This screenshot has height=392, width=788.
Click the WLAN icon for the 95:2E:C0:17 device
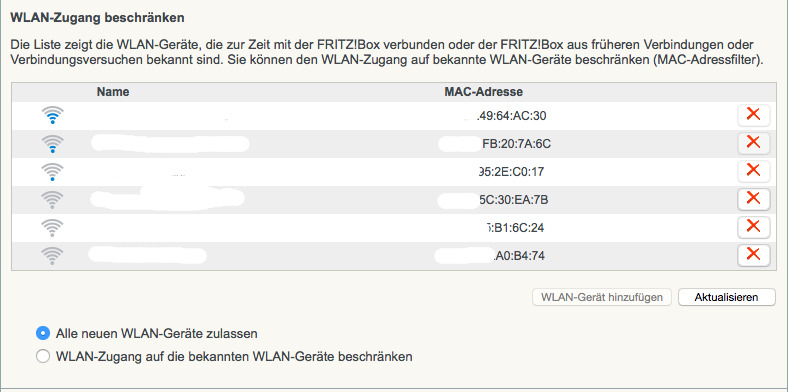coord(53,172)
